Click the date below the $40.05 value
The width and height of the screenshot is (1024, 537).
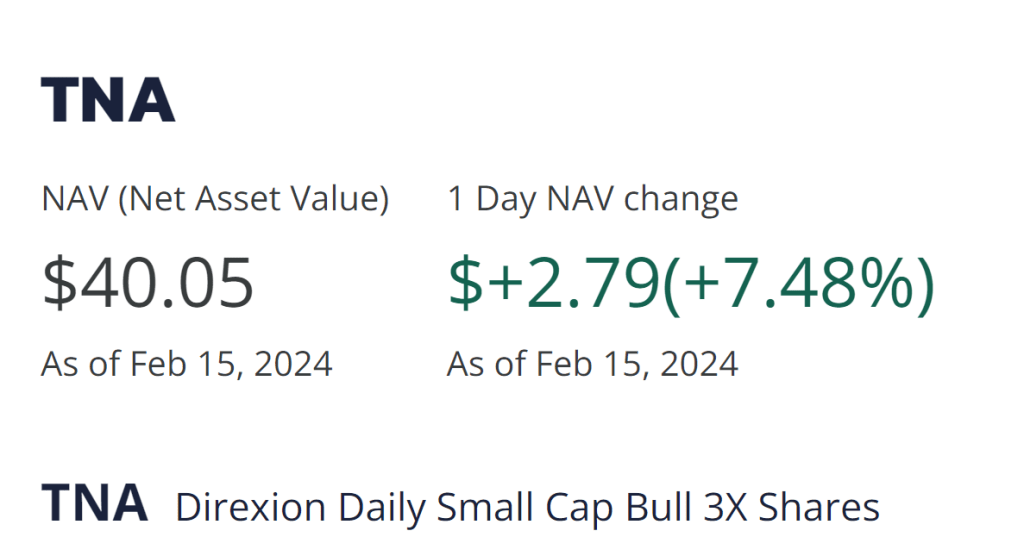187,364
